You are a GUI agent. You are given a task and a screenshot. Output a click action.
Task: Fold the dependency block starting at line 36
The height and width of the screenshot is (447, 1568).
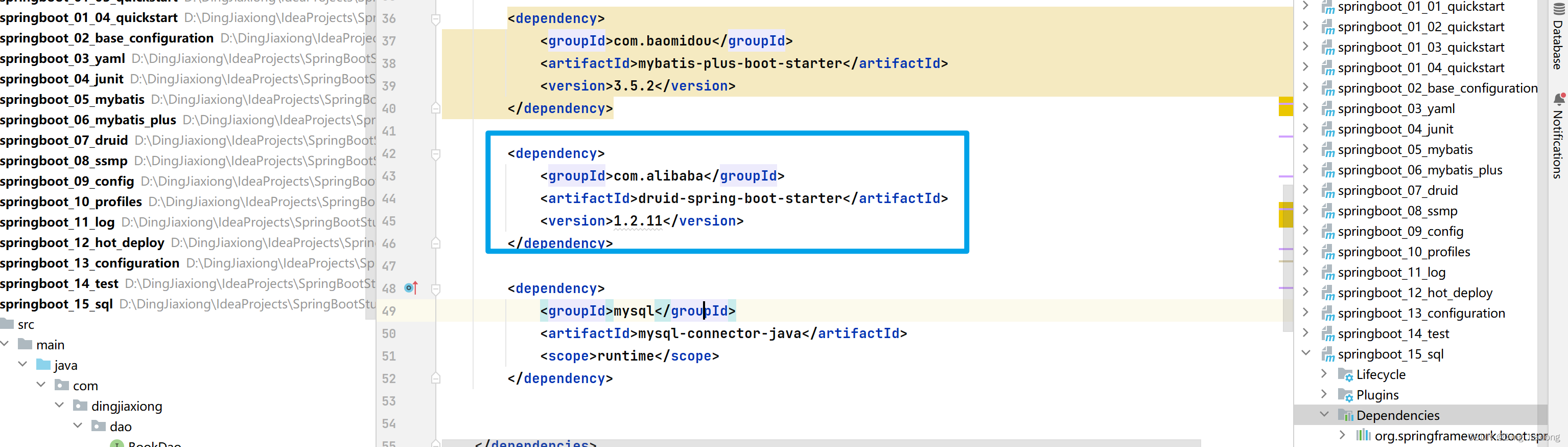[436, 19]
